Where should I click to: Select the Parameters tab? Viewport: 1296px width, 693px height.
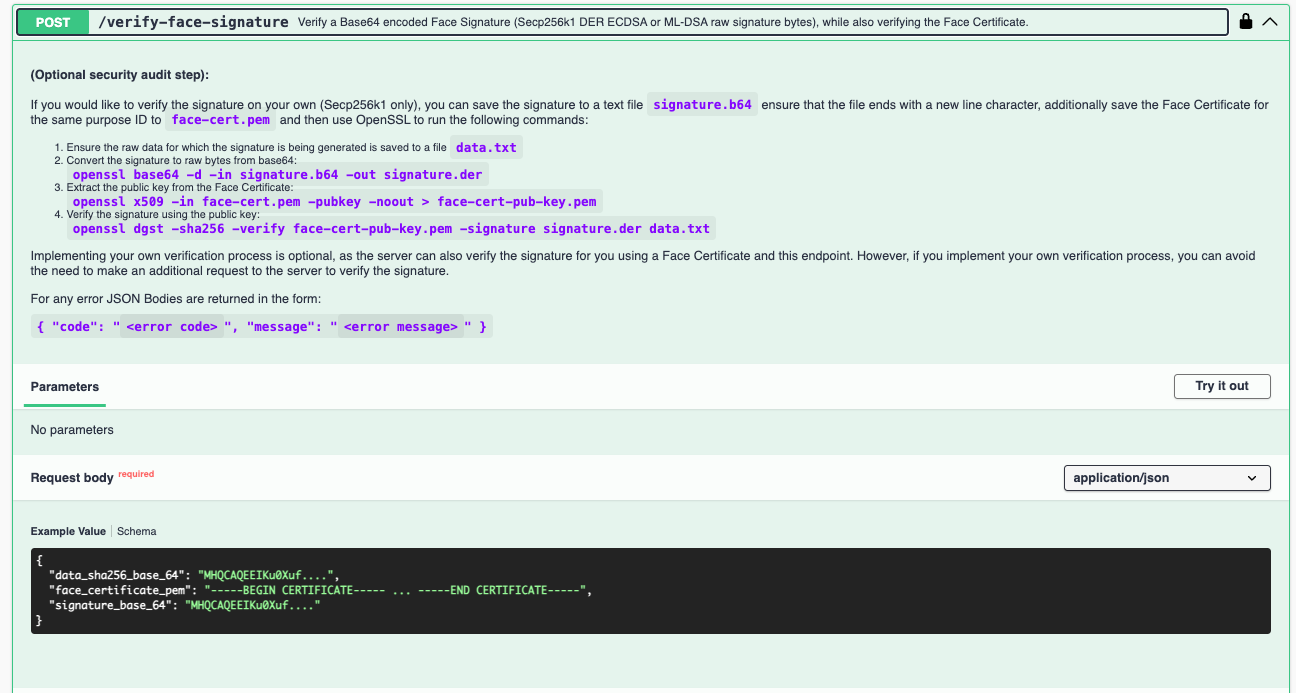[65, 386]
